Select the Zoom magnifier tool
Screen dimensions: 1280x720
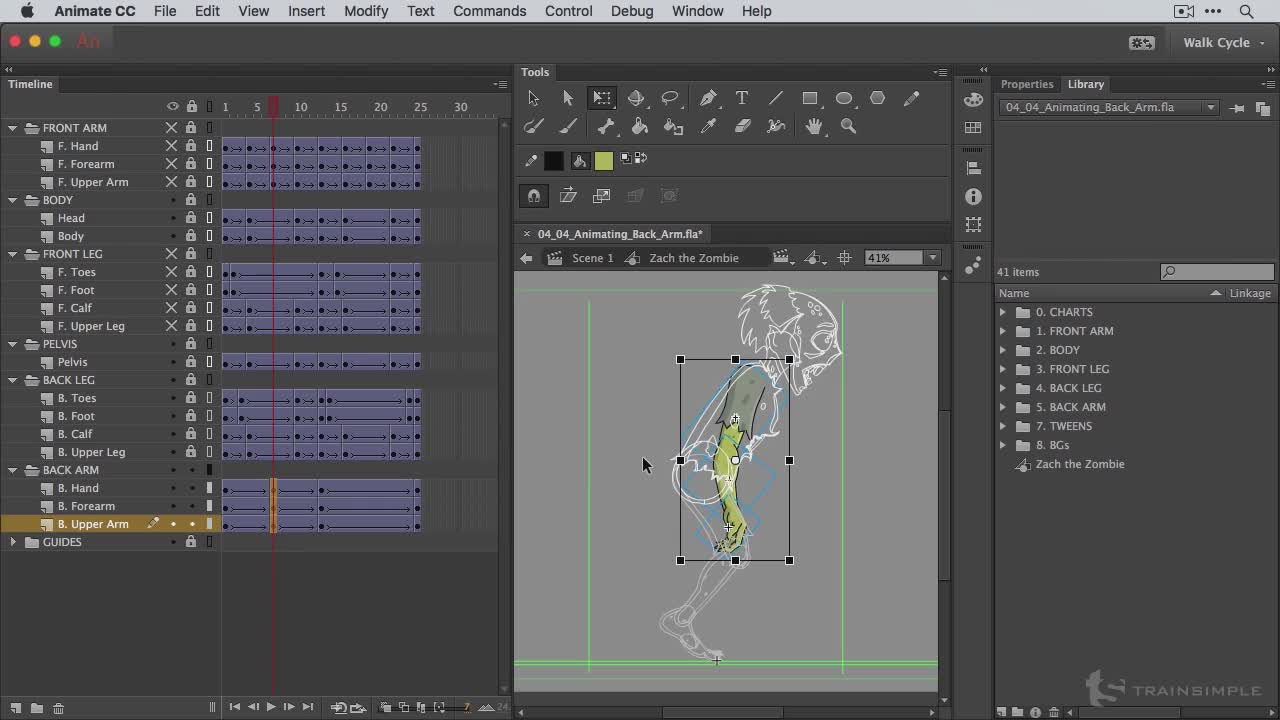point(849,126)
